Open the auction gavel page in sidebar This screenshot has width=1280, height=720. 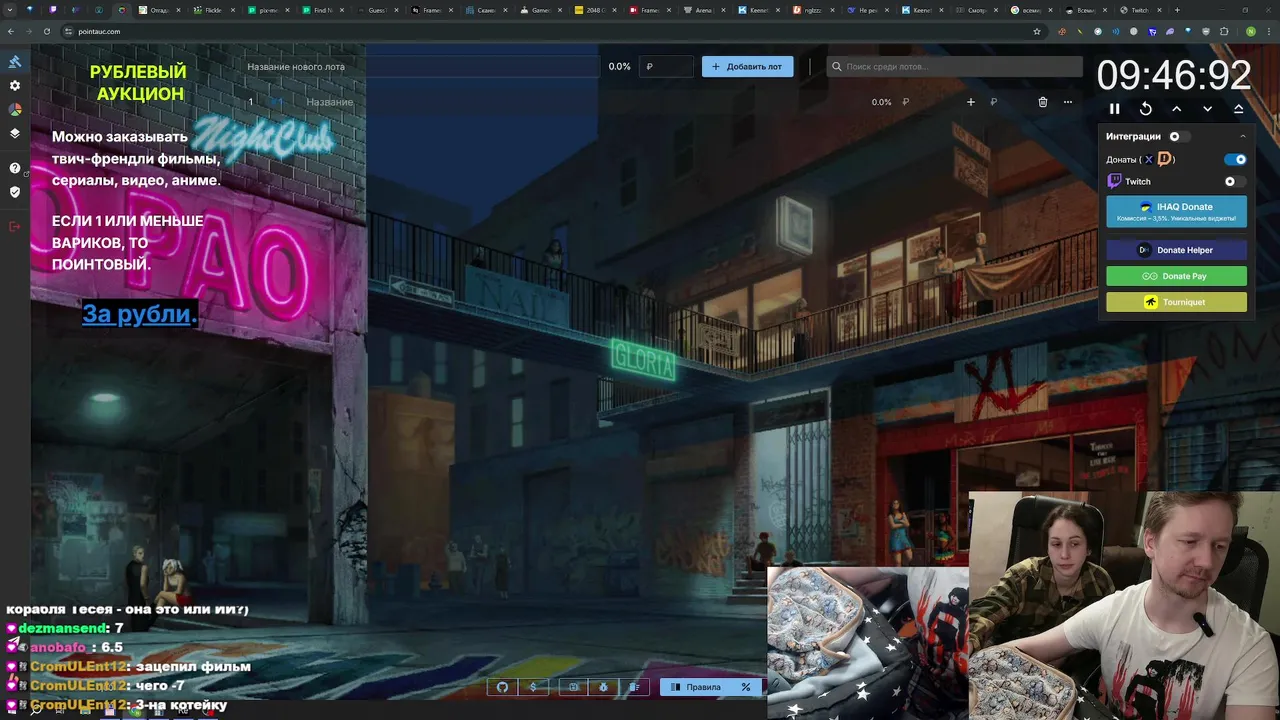15,62
